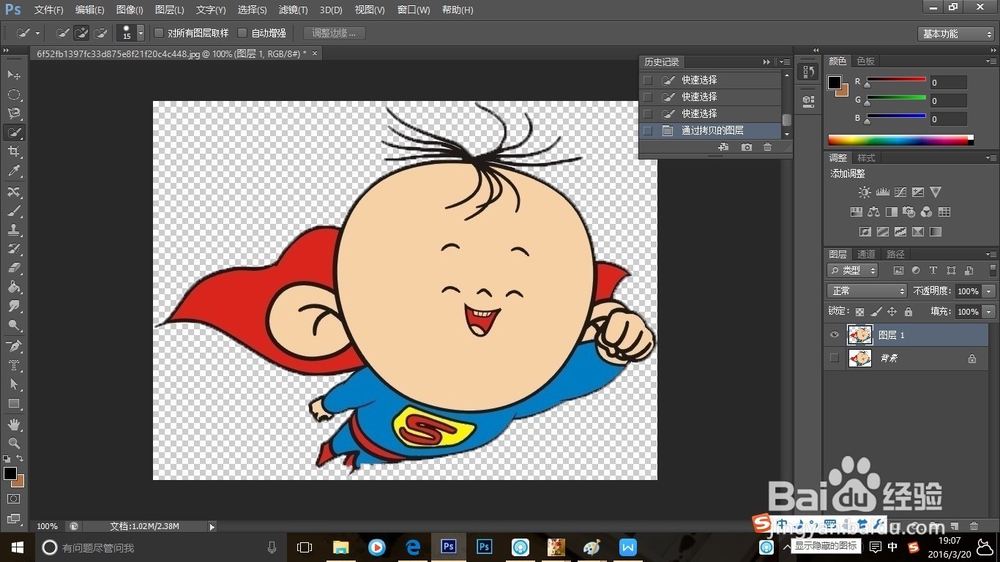Open 选择(S) menu
Viewport: 1000px width, 562px height.
252,10
